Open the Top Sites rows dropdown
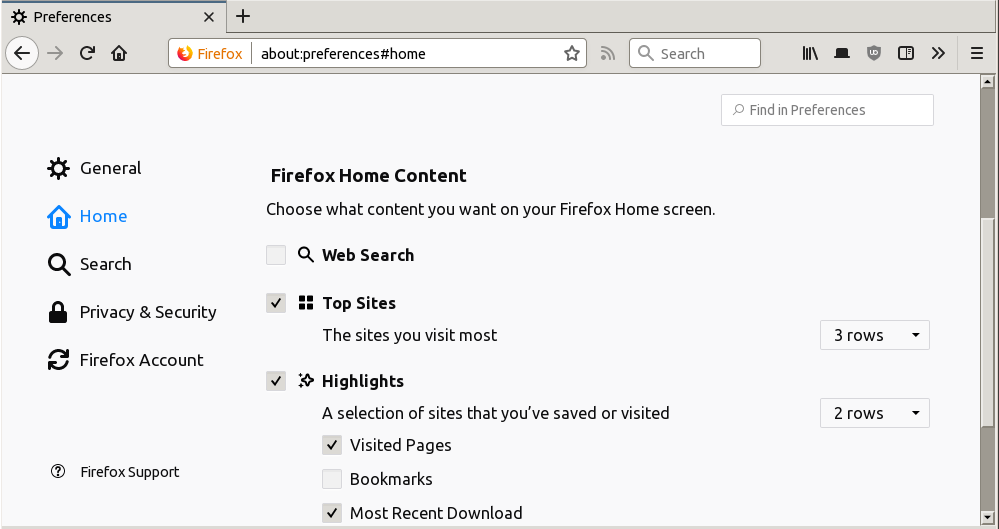This screenshot has width=999, height=529. pyautogui.click(x=874, y=335)
